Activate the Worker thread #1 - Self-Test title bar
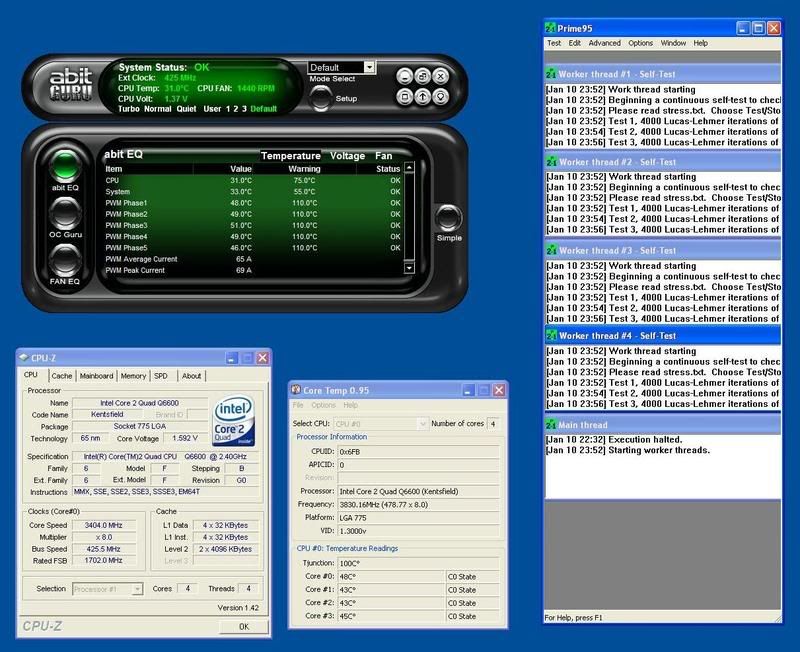This screenshot has width=800, height=652. point(663,74)
